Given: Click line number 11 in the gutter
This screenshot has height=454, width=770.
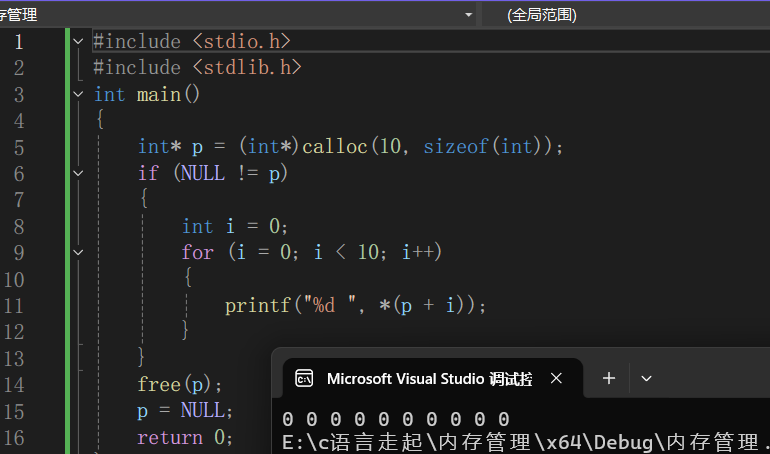Looking at the screenshot, I should (14, 306).
